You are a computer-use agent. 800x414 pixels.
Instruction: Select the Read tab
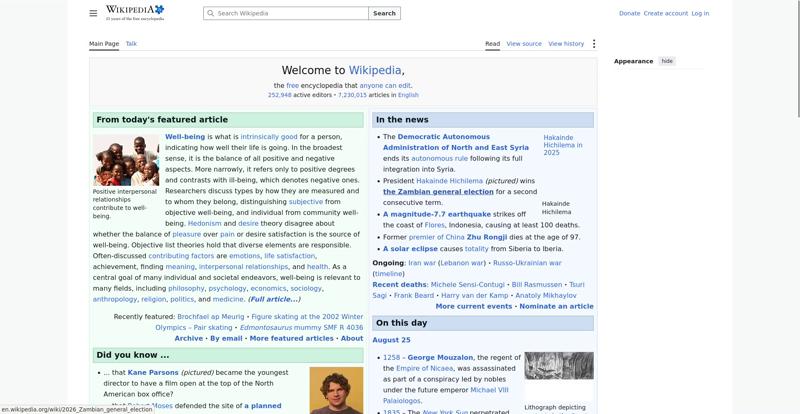(x=492, y=44)
